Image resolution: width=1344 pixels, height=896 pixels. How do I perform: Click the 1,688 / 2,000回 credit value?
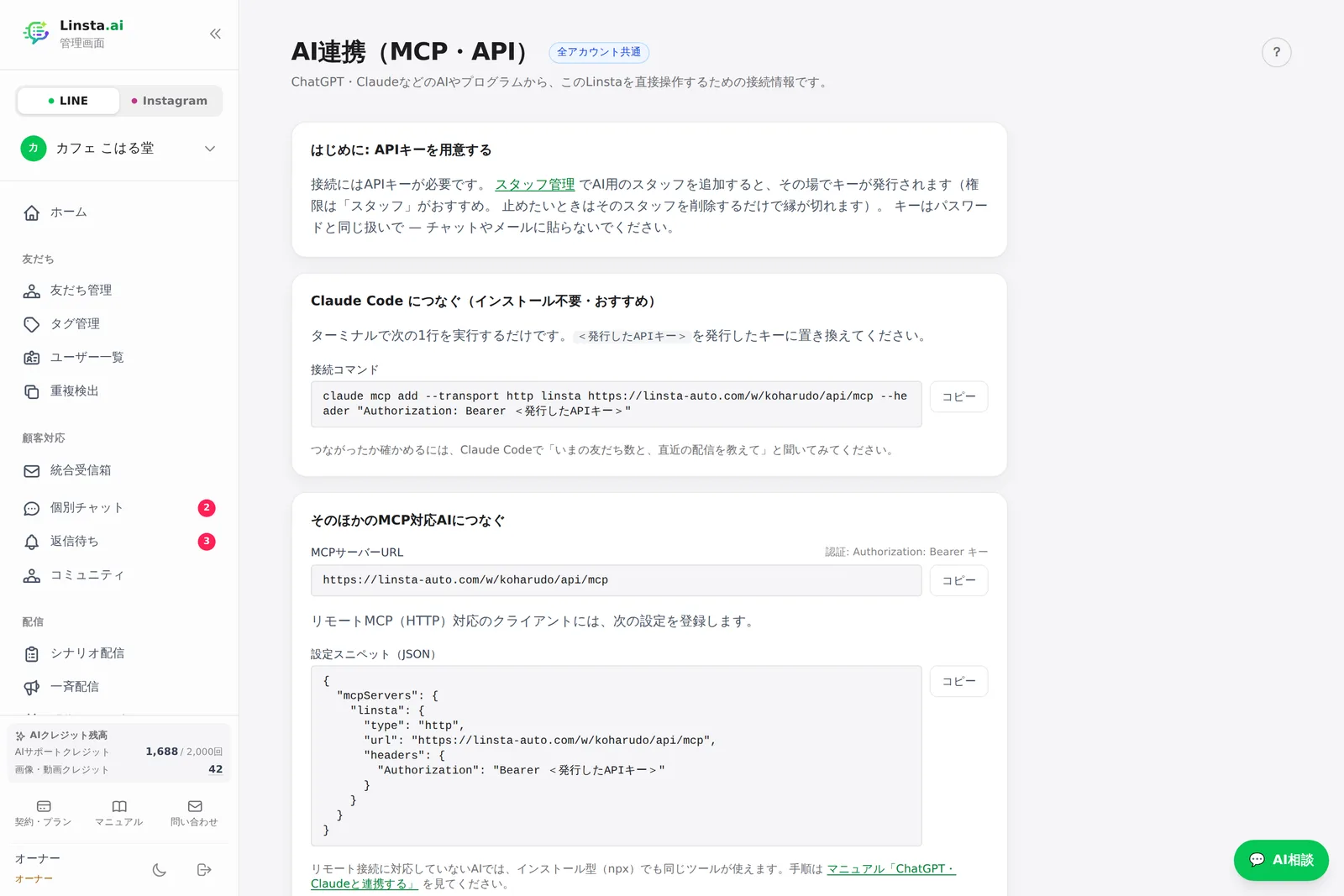pos(184,752)
